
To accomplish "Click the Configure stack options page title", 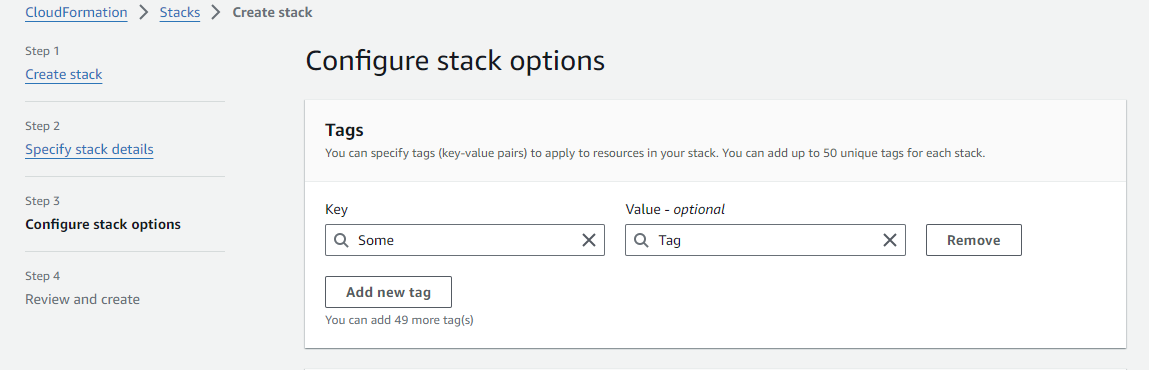I will 455,61.
